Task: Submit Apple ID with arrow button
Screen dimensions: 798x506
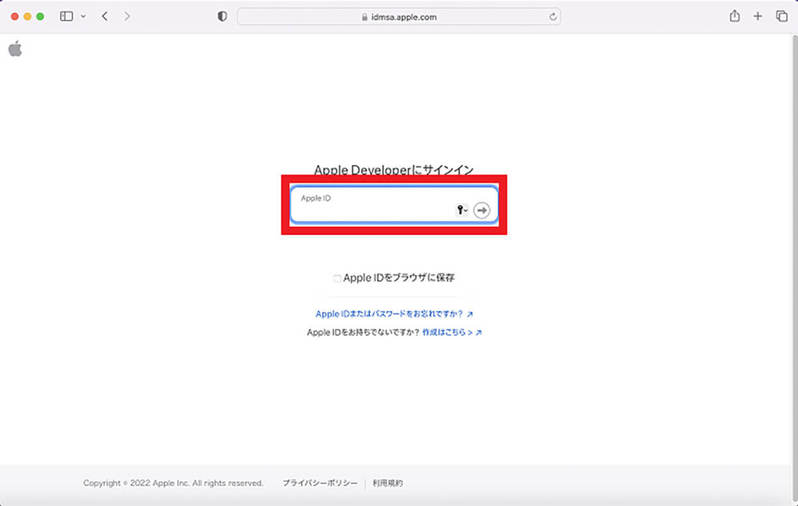Action: coord(481,210)
